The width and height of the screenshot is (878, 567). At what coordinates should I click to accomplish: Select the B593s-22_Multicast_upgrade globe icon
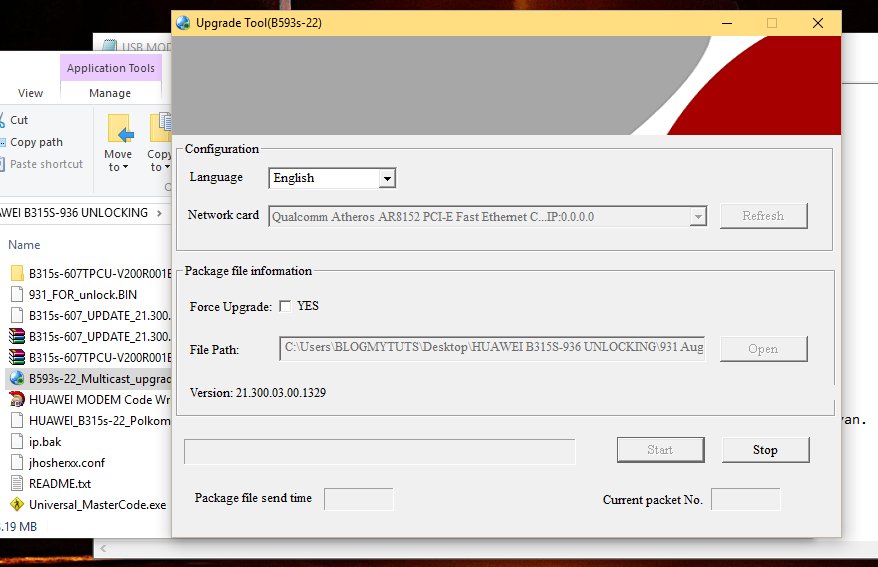[17, 378]
